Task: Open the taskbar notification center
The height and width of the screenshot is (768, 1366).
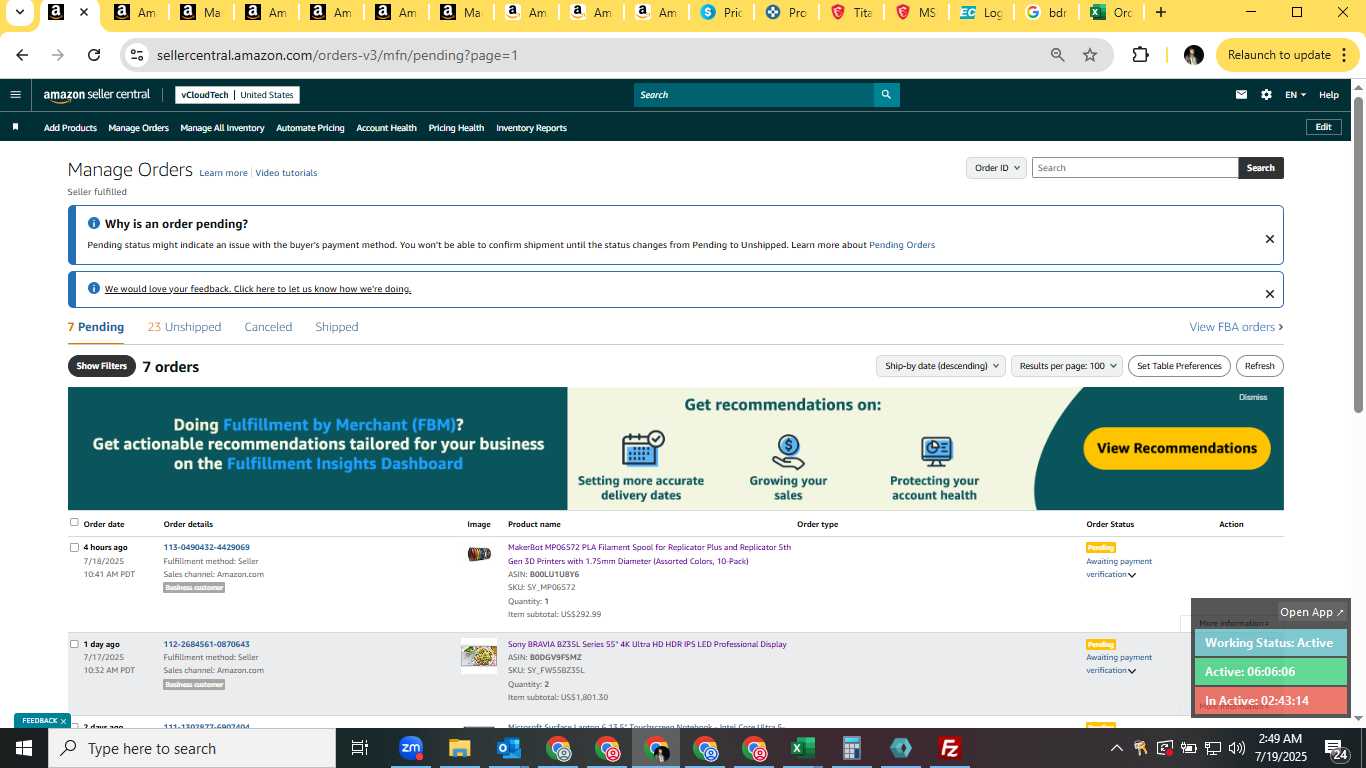Action: coord(1338,748)
